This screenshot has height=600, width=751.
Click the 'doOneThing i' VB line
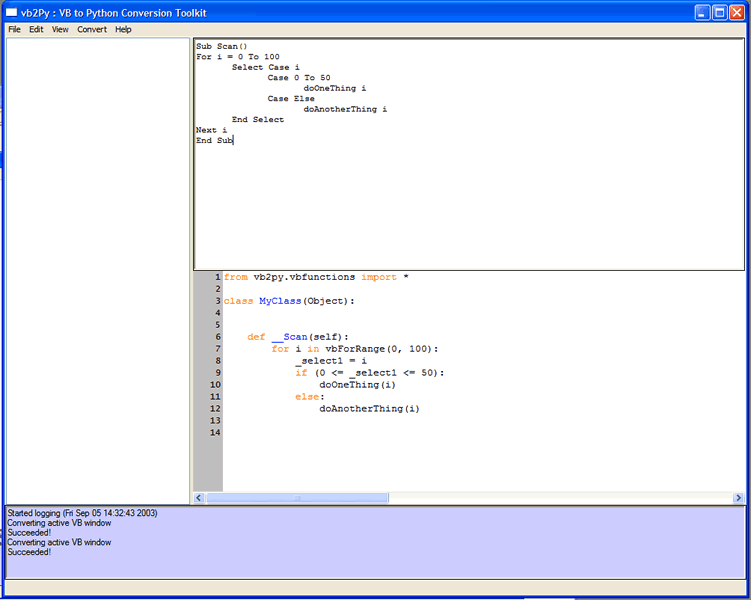pos(335,88)
